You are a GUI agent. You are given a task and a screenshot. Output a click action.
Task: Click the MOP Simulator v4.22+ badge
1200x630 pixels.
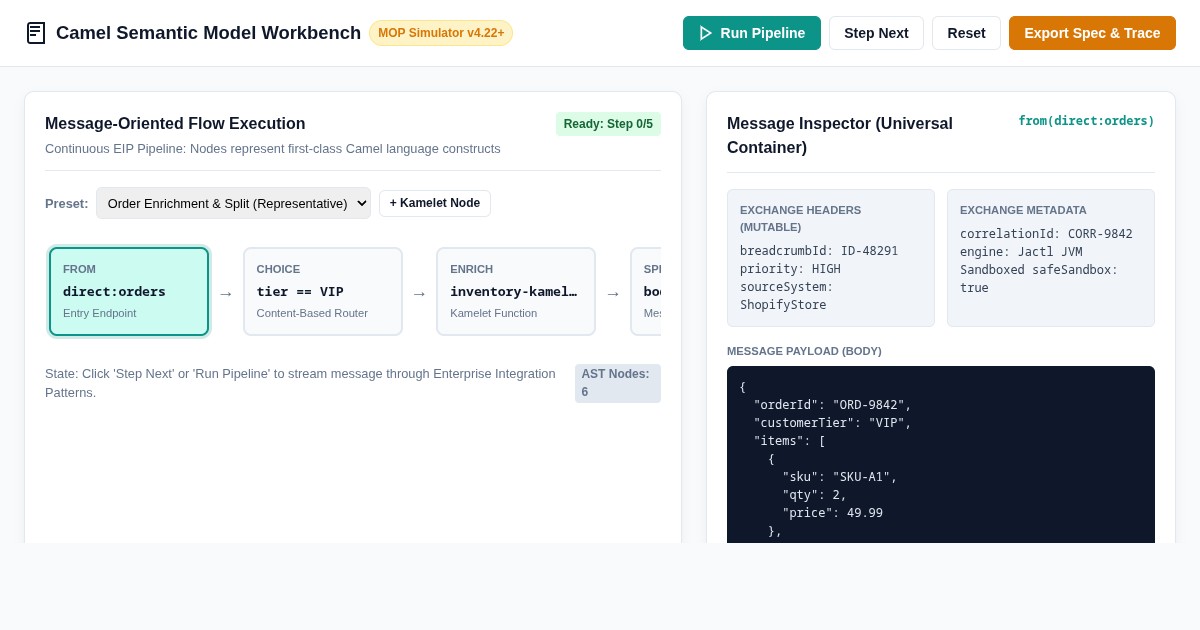click(x=441, y=33)
